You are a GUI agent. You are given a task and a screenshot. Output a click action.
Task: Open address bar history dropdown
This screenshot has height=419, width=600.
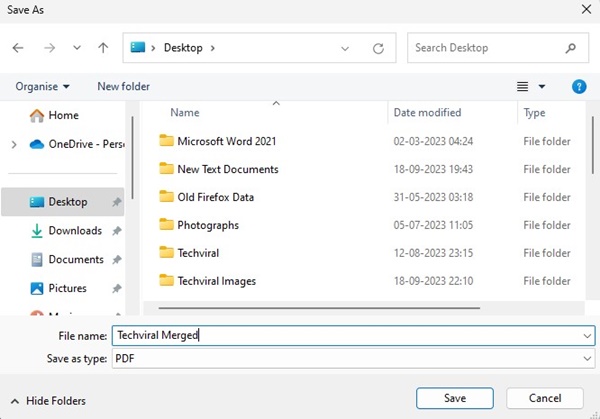point(345,49)
